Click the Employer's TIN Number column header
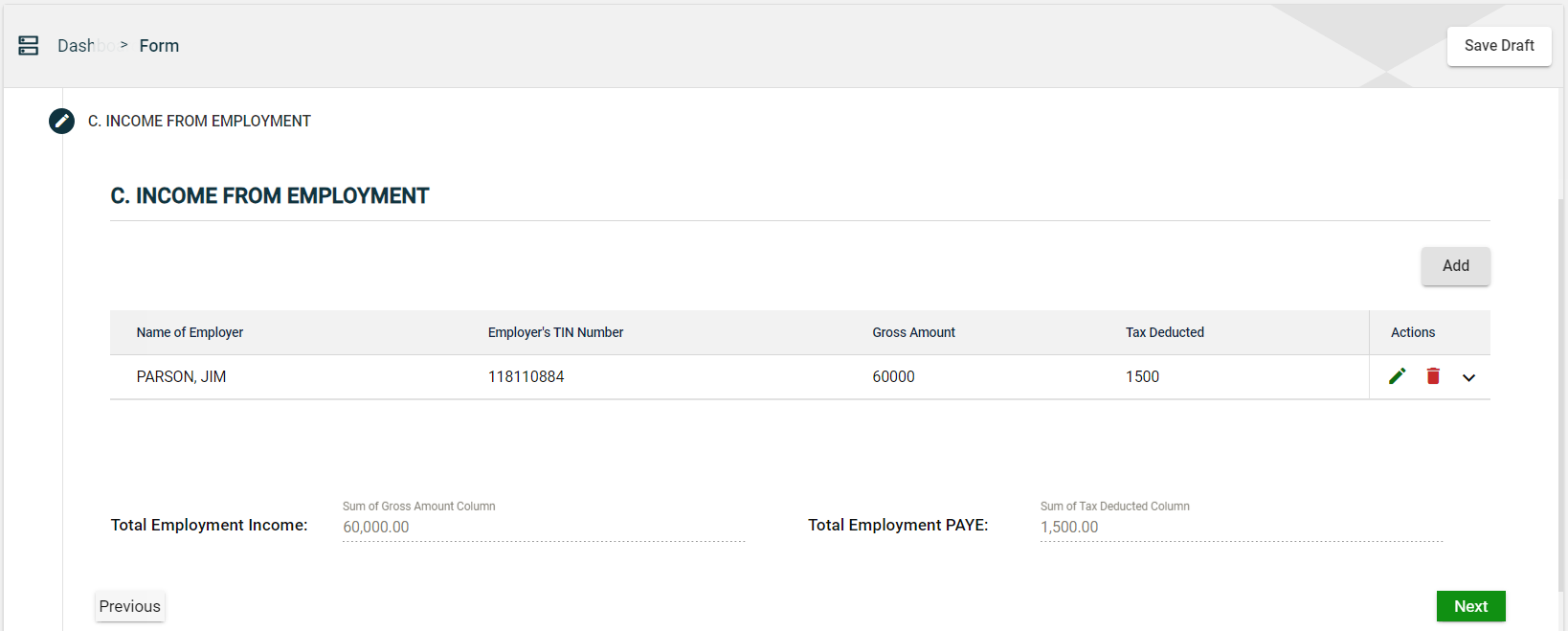 tap(555, 332)
